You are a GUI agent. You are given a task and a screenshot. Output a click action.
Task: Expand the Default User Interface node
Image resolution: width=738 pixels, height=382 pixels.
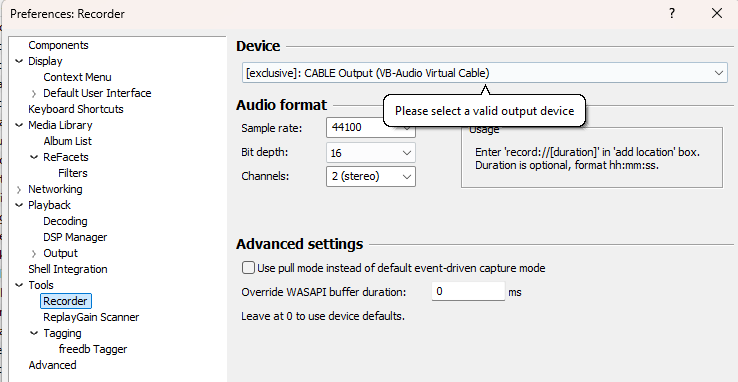point(34,94)
